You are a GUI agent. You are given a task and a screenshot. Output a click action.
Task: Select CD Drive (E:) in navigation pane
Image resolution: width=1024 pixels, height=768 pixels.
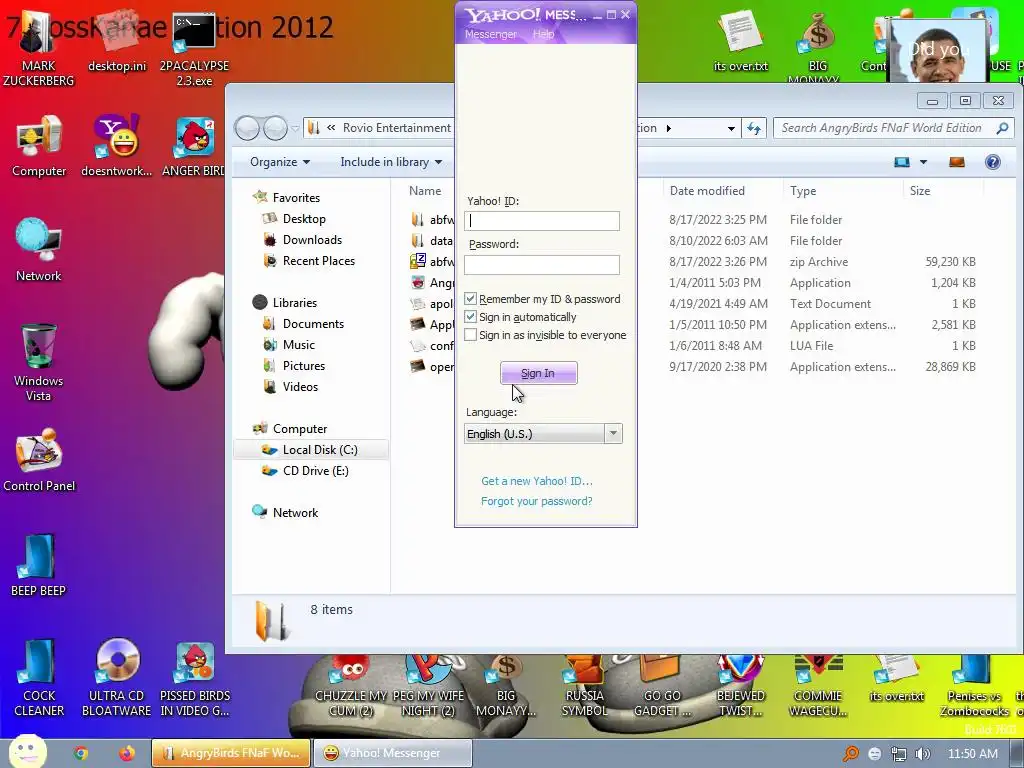tap(315, 470)
